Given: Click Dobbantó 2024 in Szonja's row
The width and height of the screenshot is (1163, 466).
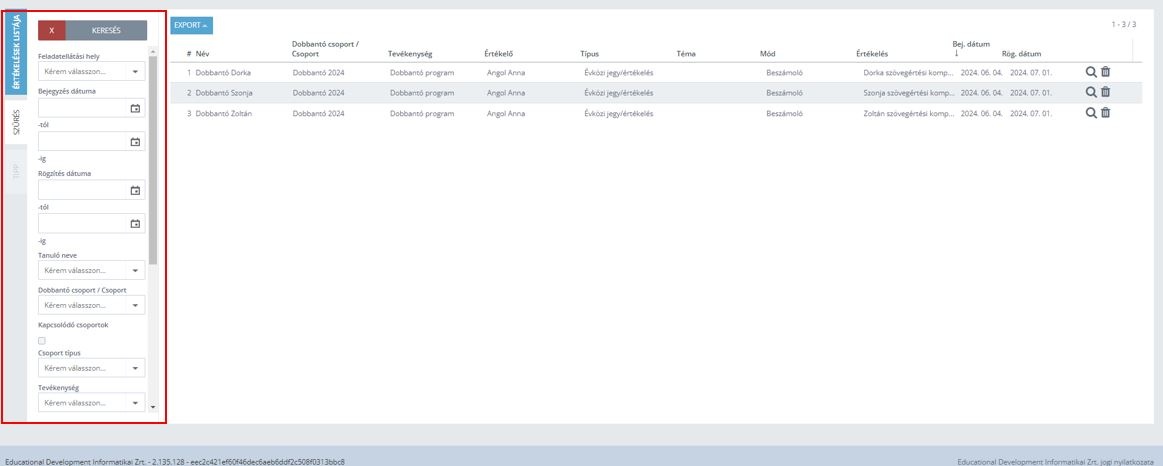Looking at the screenshot, I should pos(319,93).
